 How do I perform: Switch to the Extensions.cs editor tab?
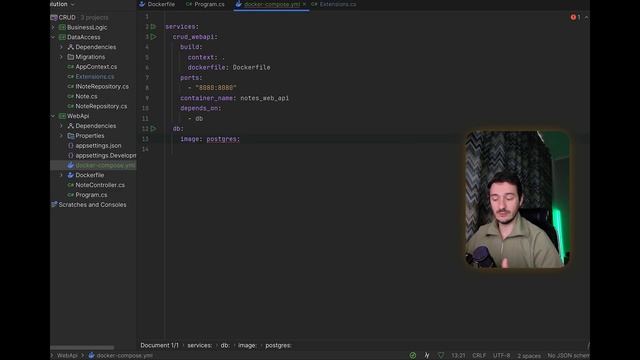(x=333, y=4)
